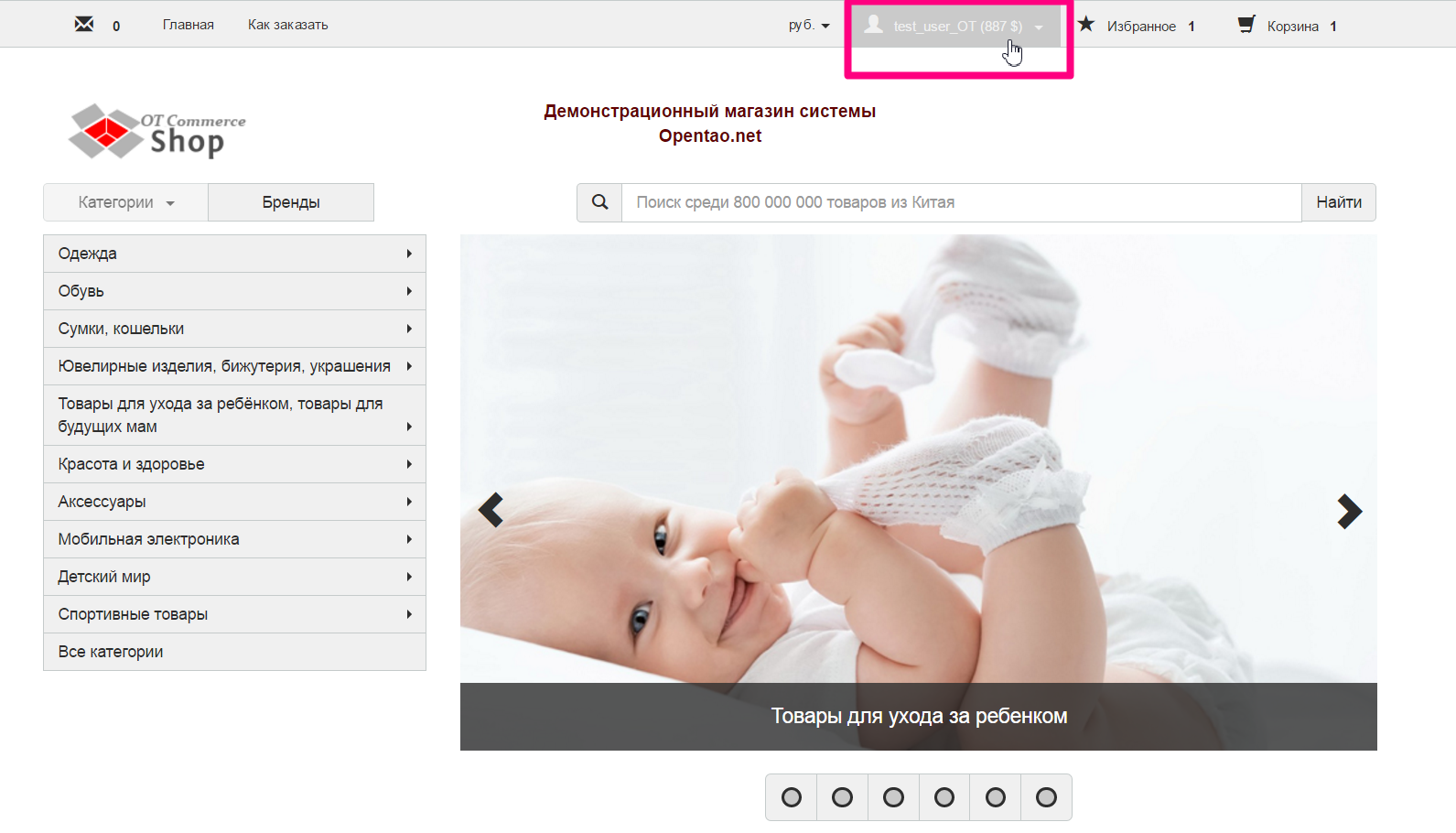The width and height of the screenshot is (1456, 833).
Task: Open messages envelope icon
Action: click(84, 24)
